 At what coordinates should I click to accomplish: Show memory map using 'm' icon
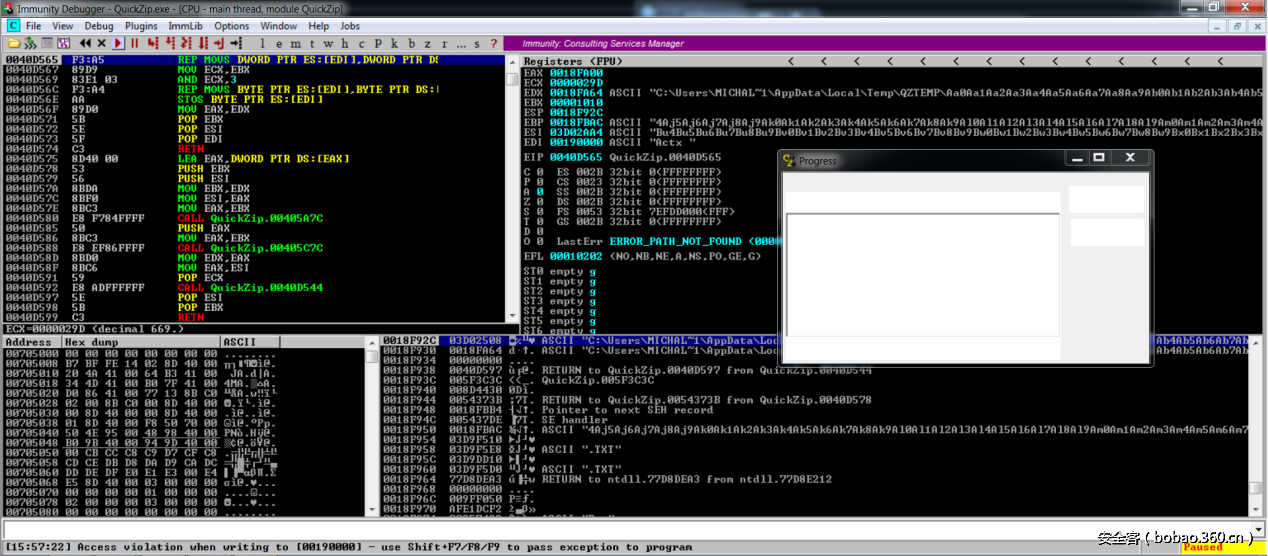click(x=295, y=44)
